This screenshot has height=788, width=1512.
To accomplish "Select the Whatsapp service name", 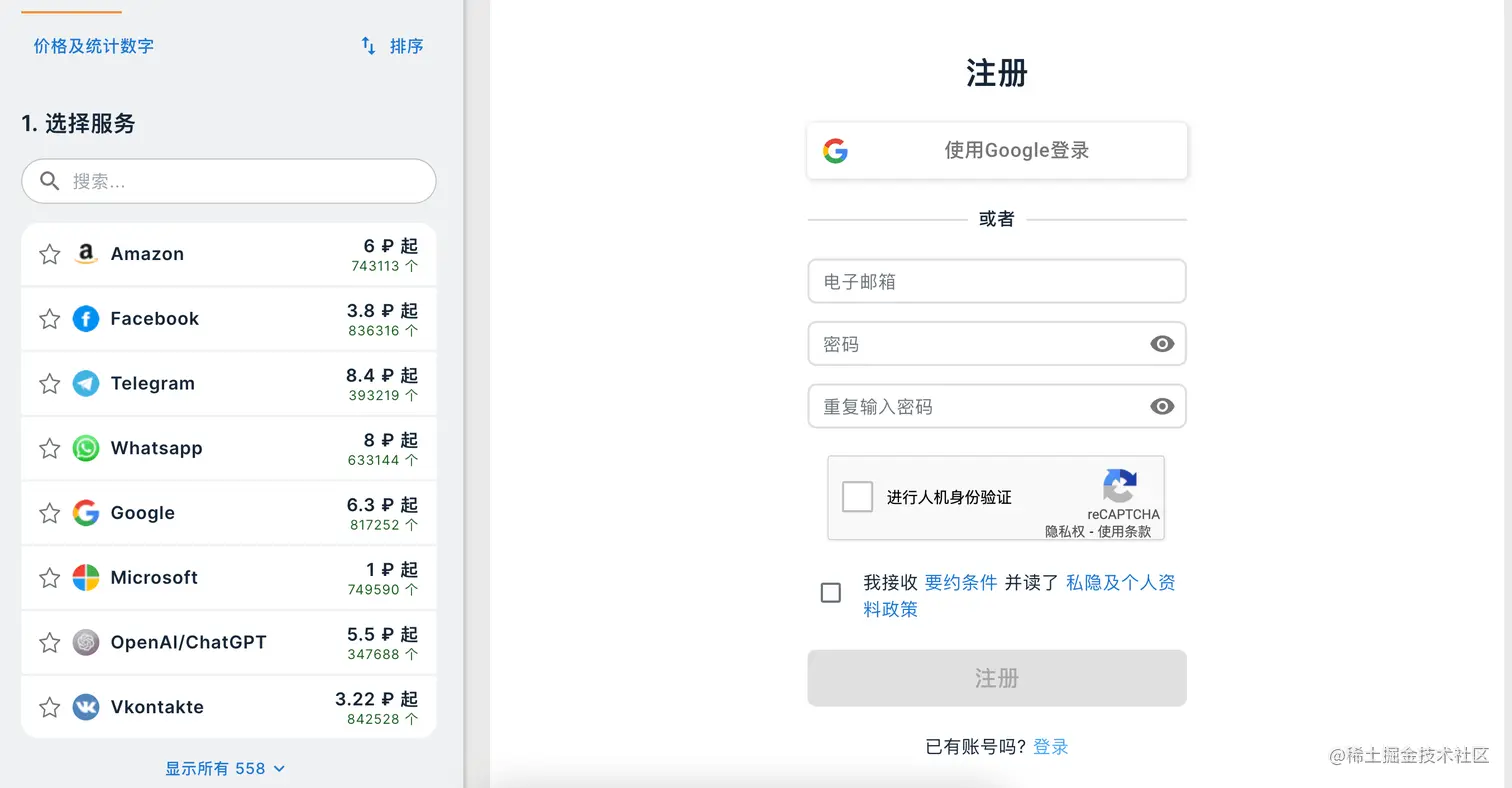I will 157,448.
